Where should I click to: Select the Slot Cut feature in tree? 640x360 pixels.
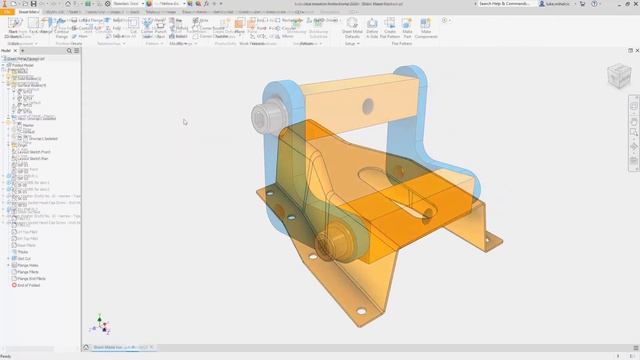pyautogui.click(x=24, y=258)
